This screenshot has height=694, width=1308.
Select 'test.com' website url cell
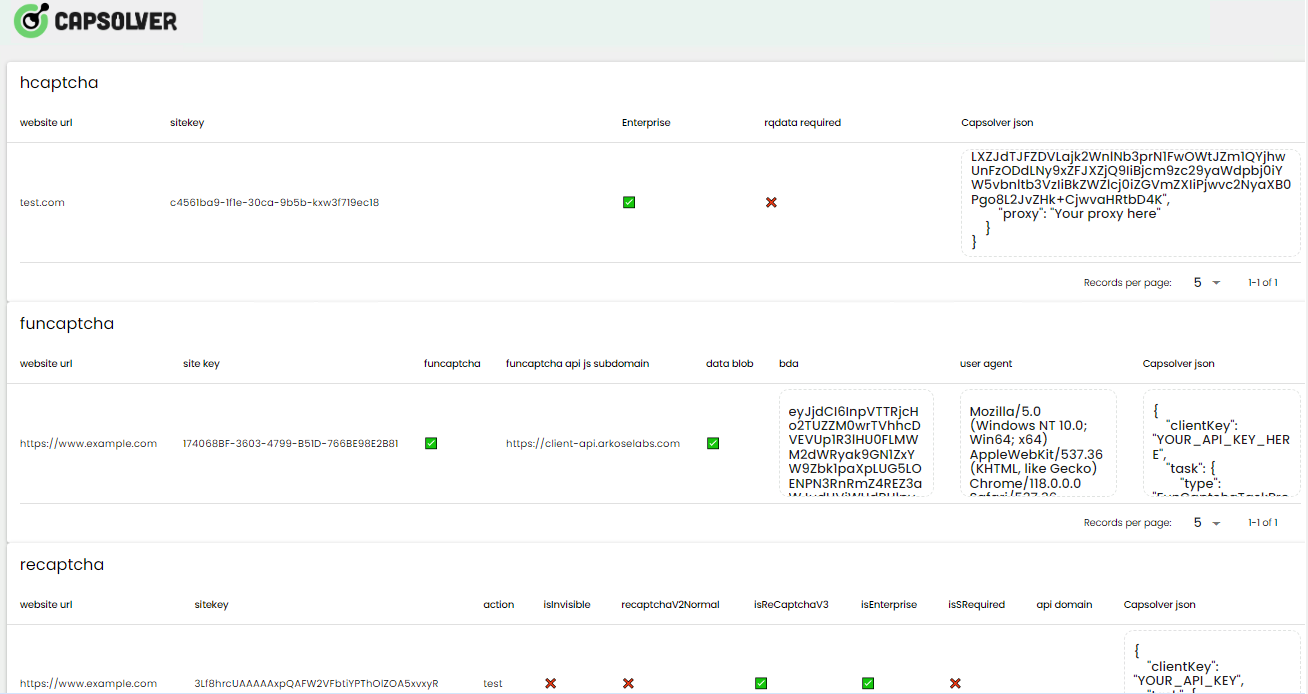[42, 203]
